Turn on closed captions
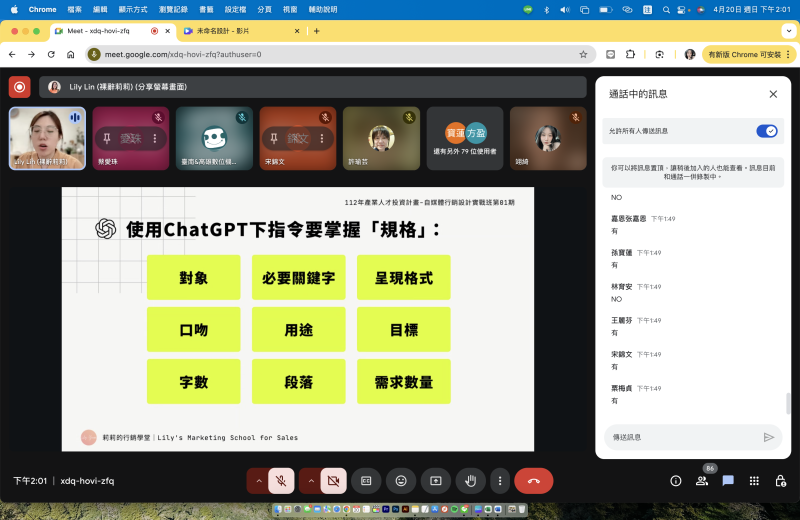 tap(366, 481)
